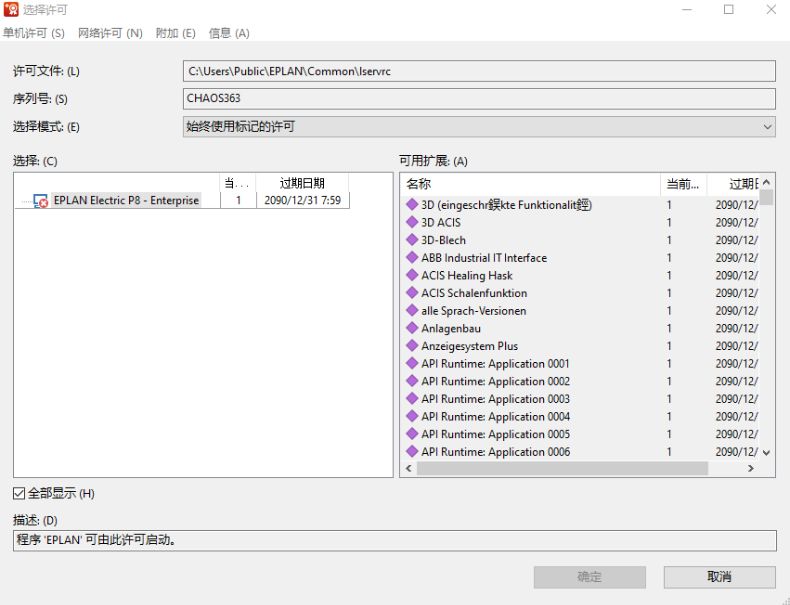Viewport: 790px width, 605px height.
Task: Click the '2090/12/31 7:59' expiry cell
Action: [x=302, y=200]
